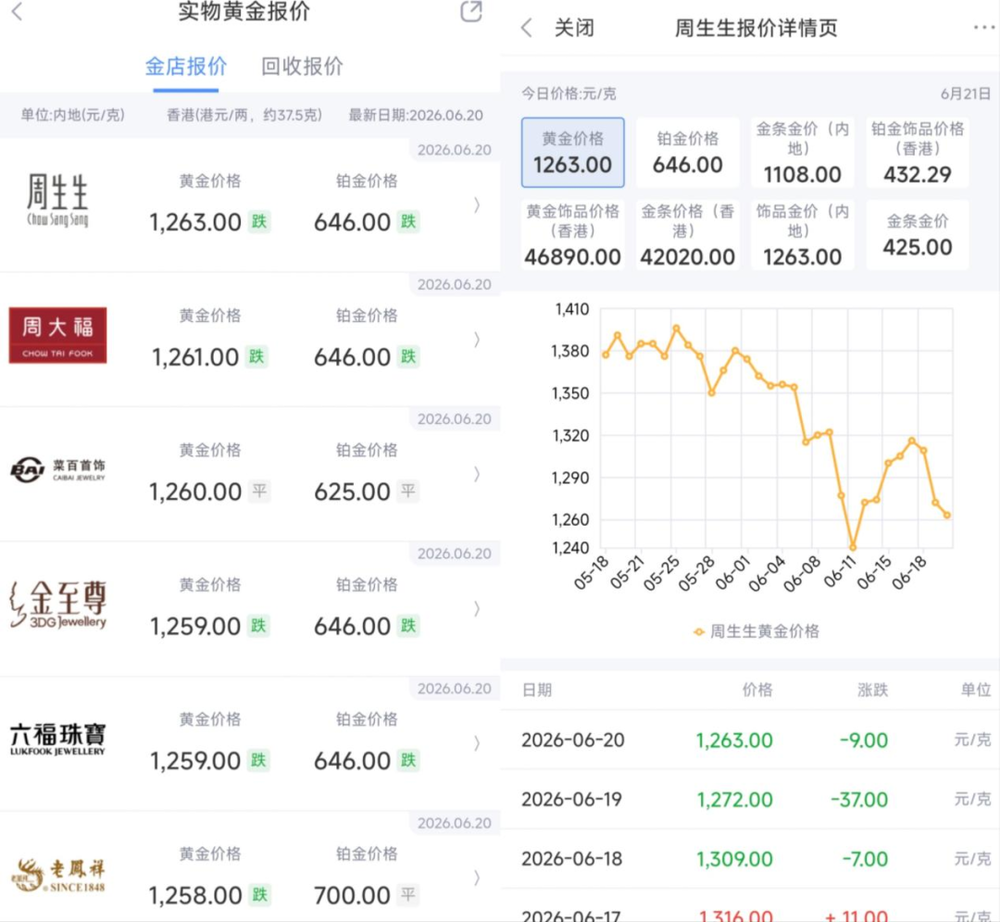Open 金至尊 row details chevron
Viewport: 1000px width, 922px height.
click(476, 609)
